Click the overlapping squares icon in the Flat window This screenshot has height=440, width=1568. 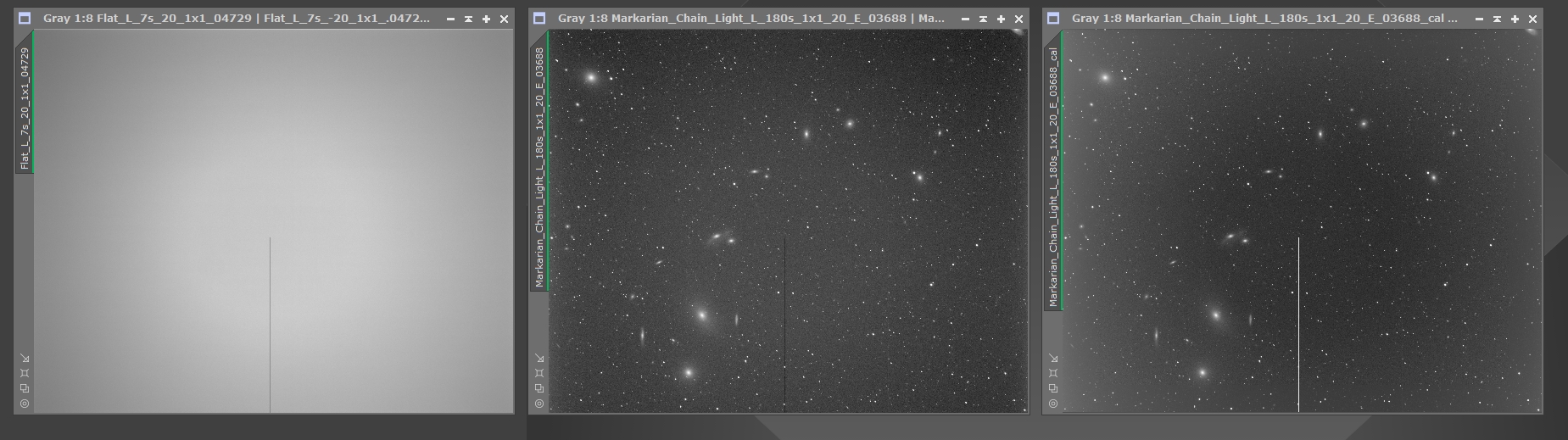coord(25,388)
